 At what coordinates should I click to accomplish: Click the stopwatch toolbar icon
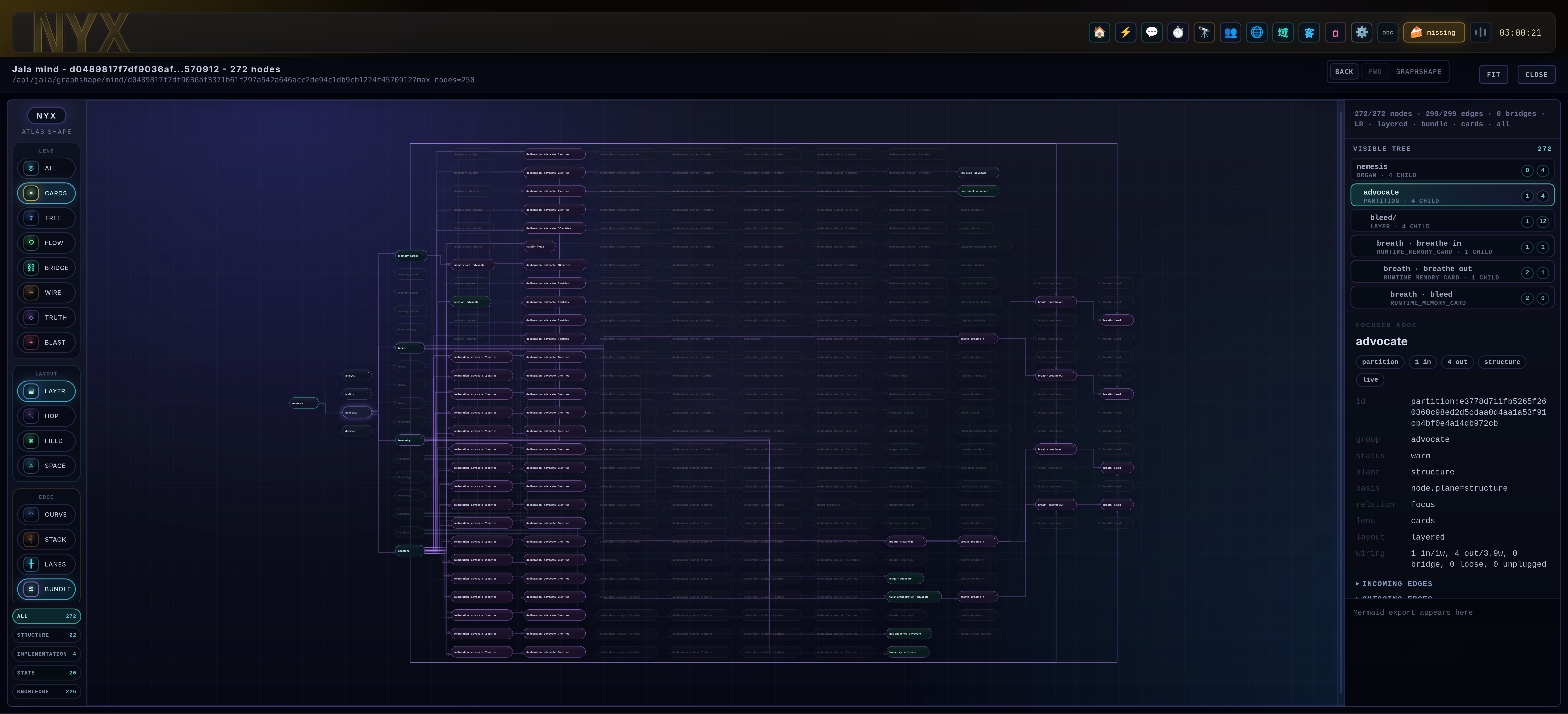point(1178,33)
